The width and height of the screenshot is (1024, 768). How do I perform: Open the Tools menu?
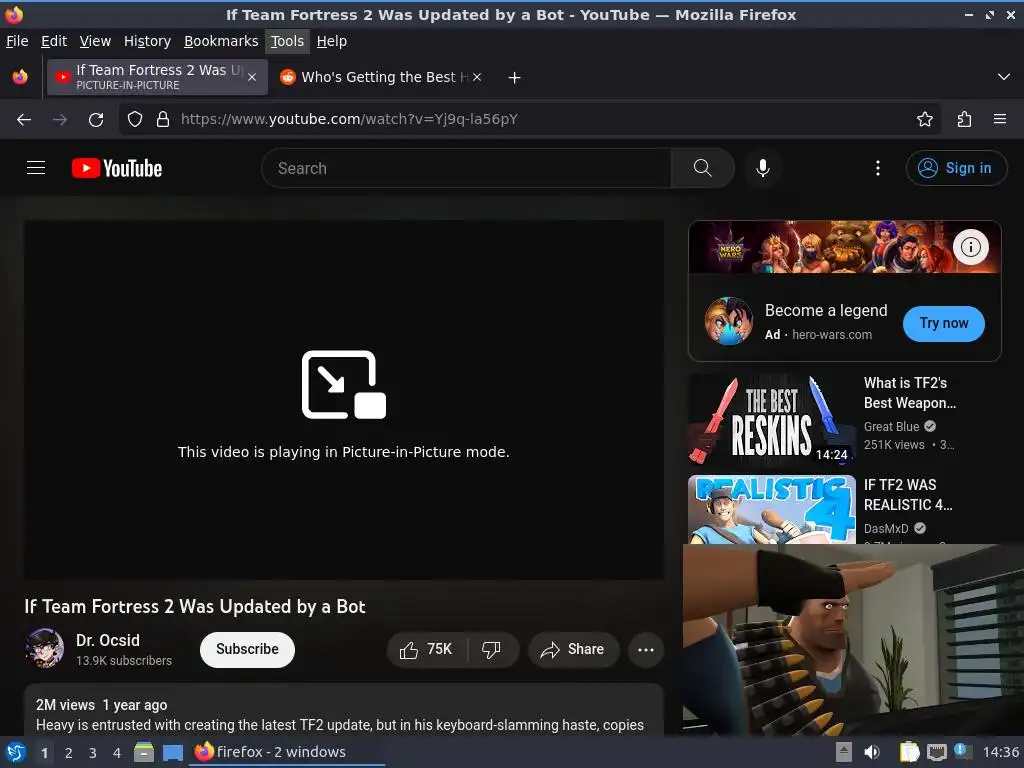tap(287, 41)
